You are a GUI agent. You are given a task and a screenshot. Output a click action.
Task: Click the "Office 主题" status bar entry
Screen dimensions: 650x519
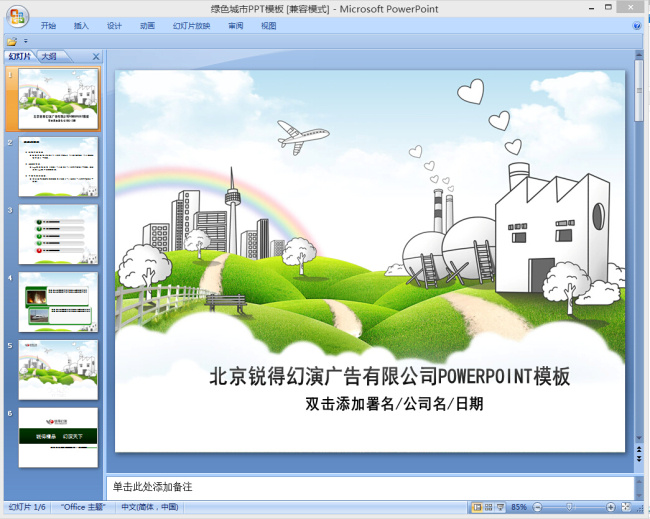coord(83,507)
